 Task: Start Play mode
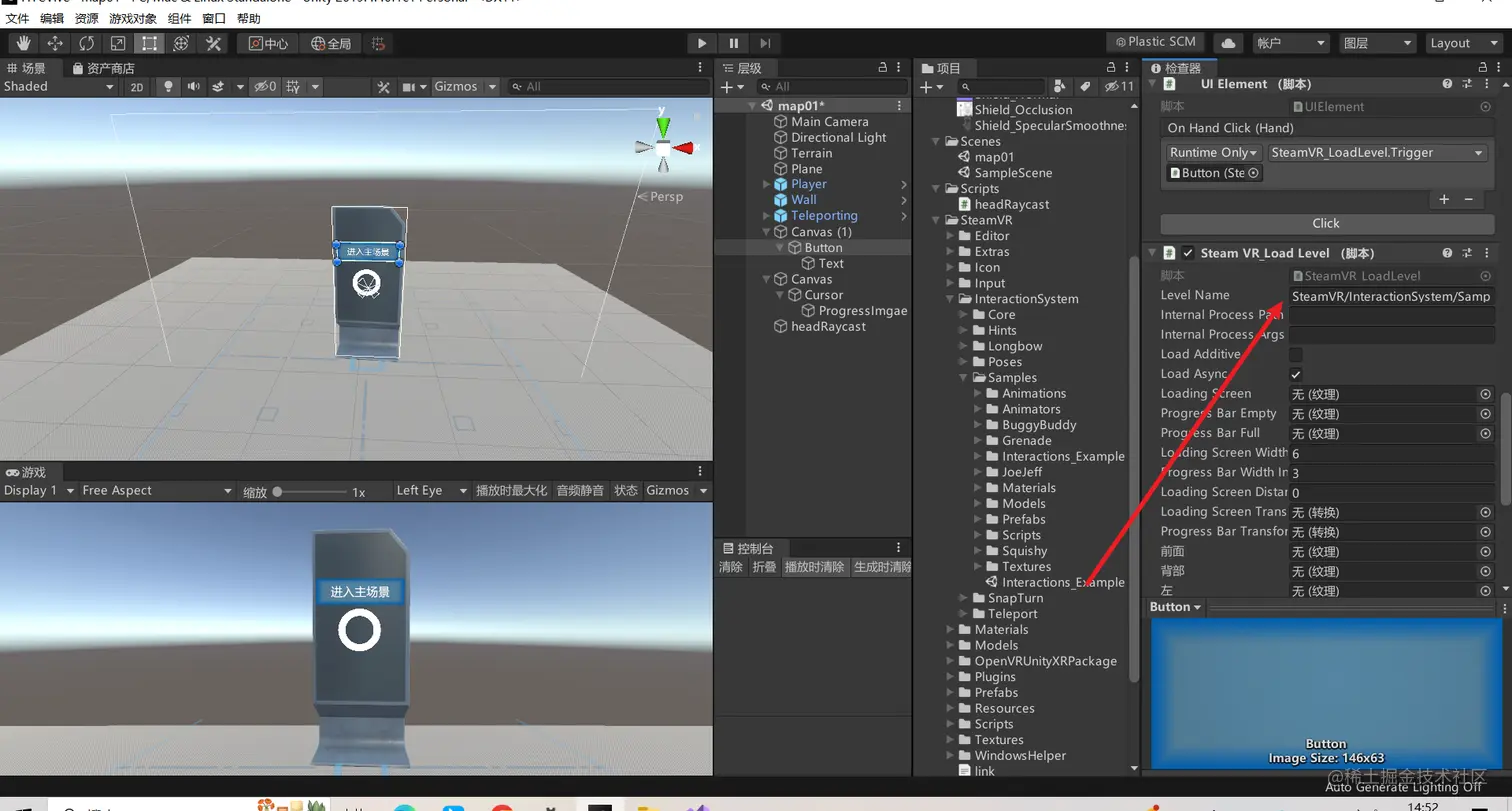click(702, 43)
